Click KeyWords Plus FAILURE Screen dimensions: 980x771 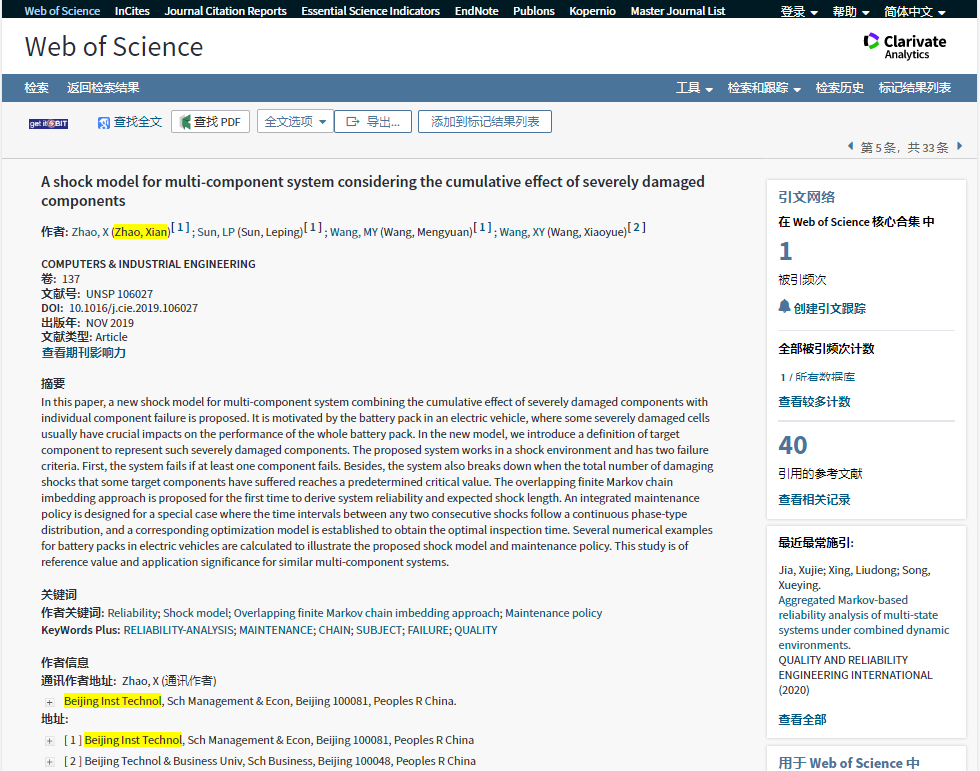[x=428, y=630]
